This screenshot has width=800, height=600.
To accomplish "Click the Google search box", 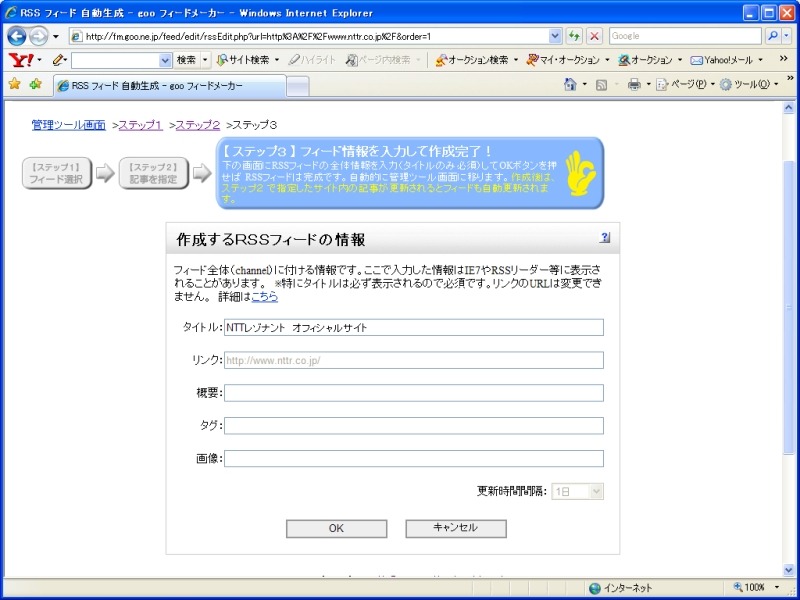I will (x=685, y=36).
